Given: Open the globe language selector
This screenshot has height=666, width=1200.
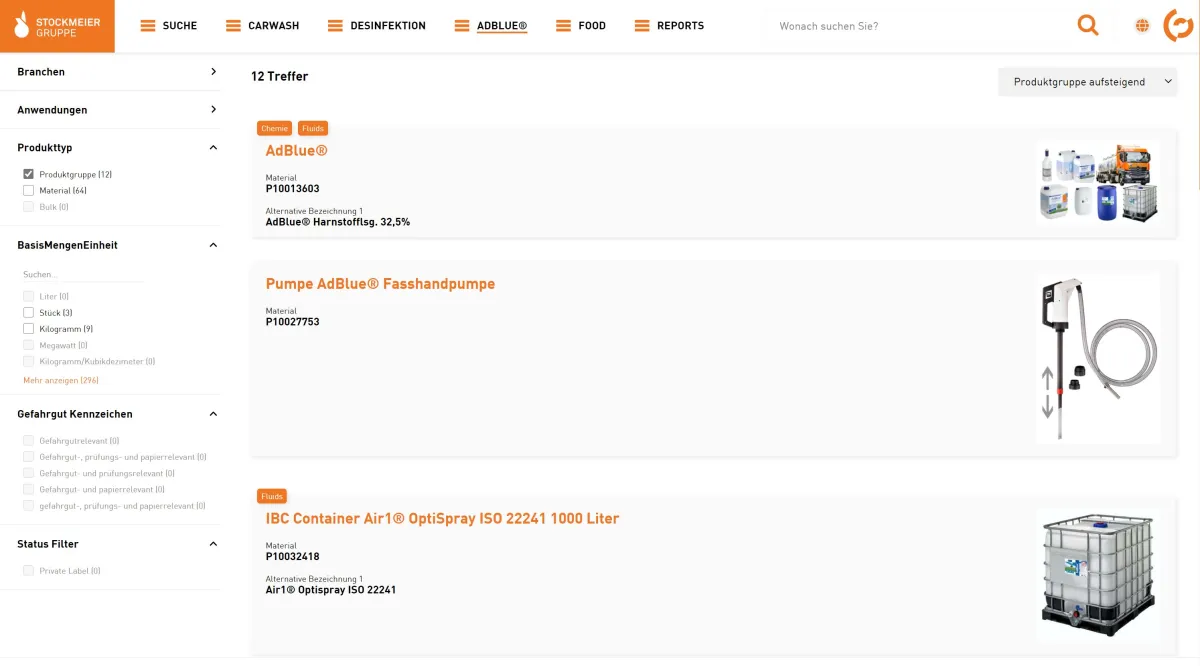Looking at the screenshot, I should click(1142, 26).
